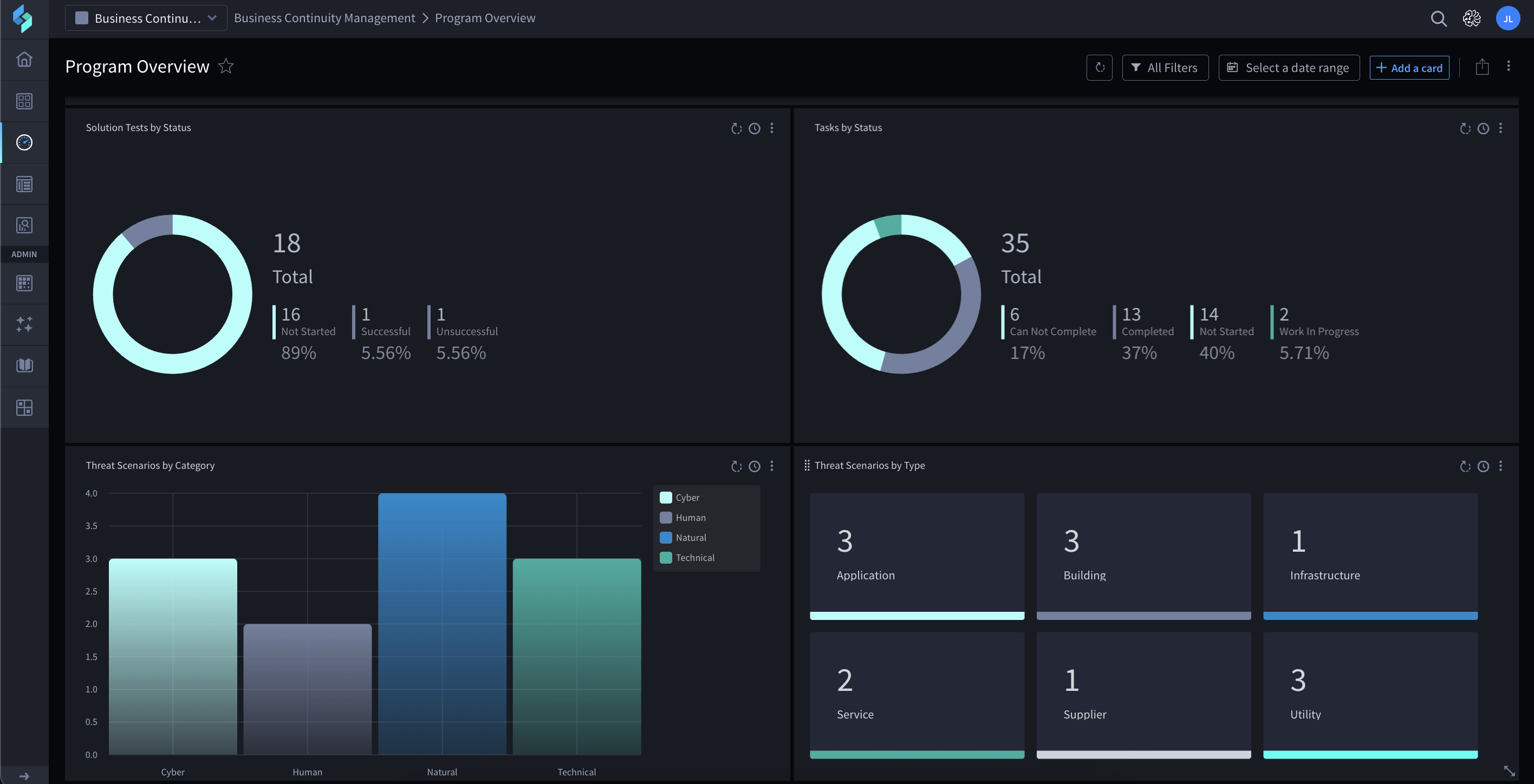Refresh the Tasks by Status card
Viewport: 1534px width, 784px height.
(1465, 128)
